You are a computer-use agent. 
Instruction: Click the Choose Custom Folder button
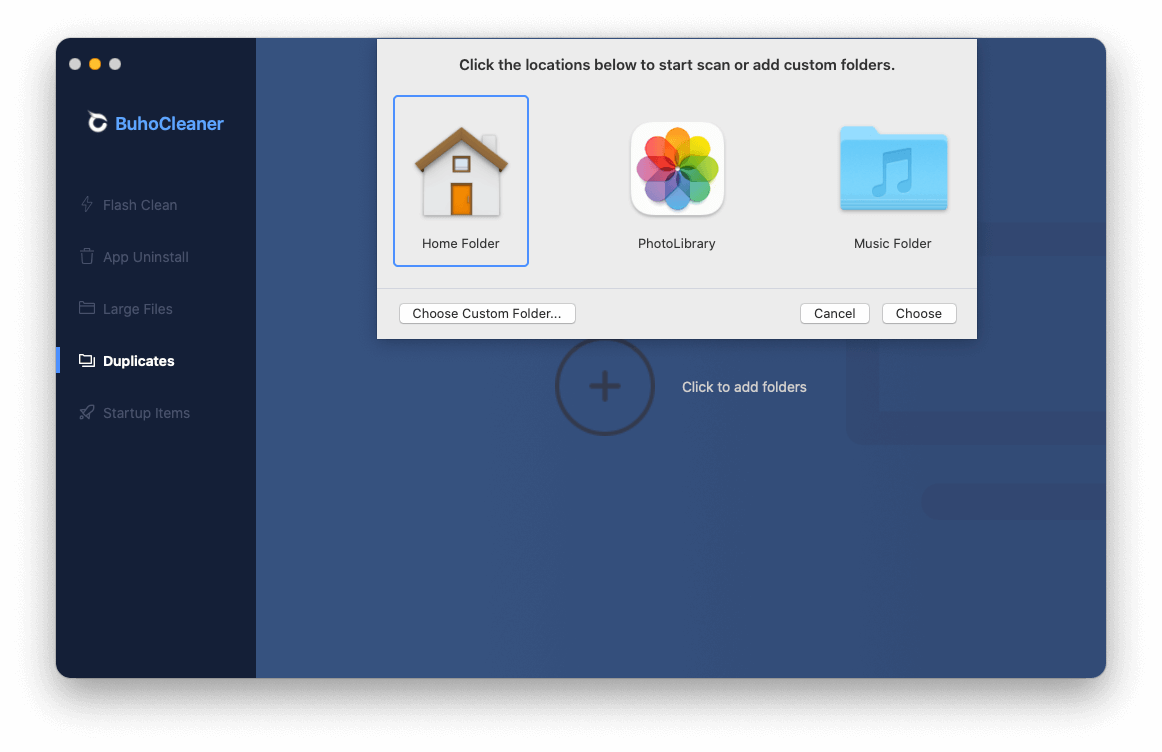pos(487,313)
